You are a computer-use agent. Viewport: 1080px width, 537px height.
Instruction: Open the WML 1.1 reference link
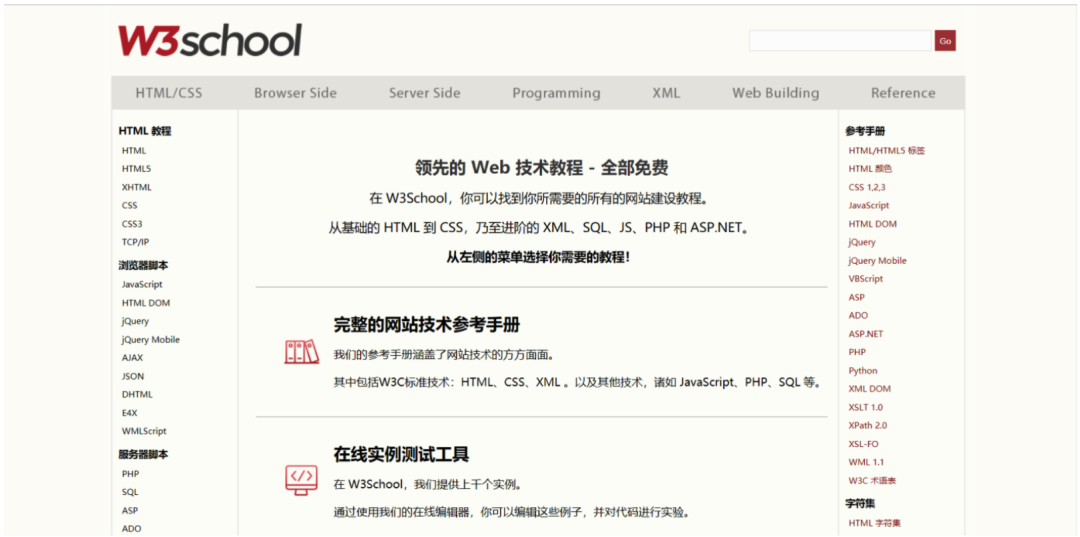pyautogui.click(x=866, y=462)
